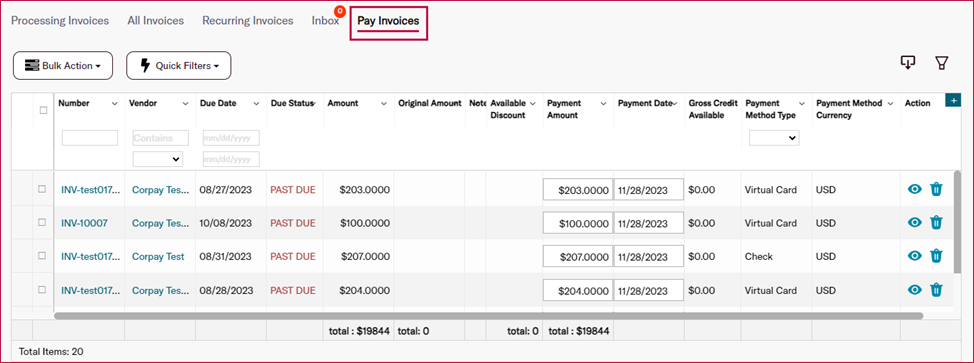
Task: Click the Available Discount column header
Action: 507,109
